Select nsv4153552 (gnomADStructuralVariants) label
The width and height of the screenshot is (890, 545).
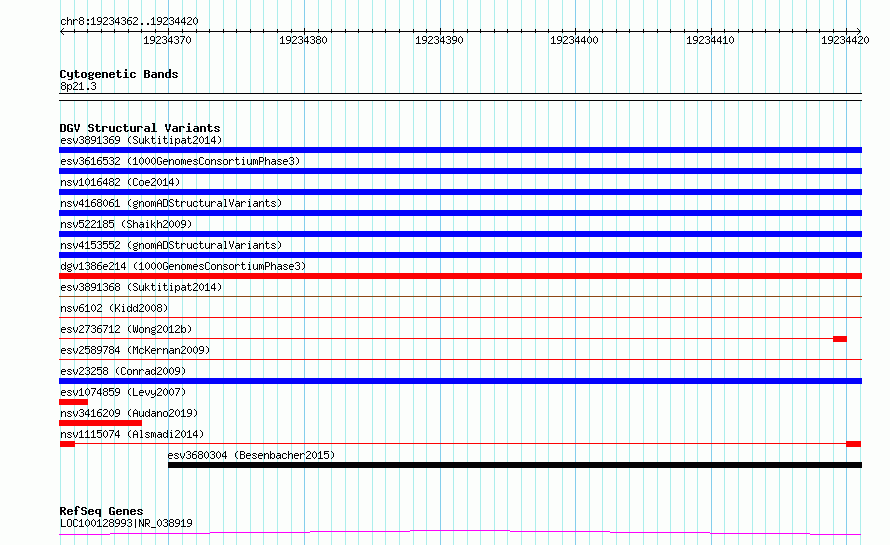tap(171, 245)
